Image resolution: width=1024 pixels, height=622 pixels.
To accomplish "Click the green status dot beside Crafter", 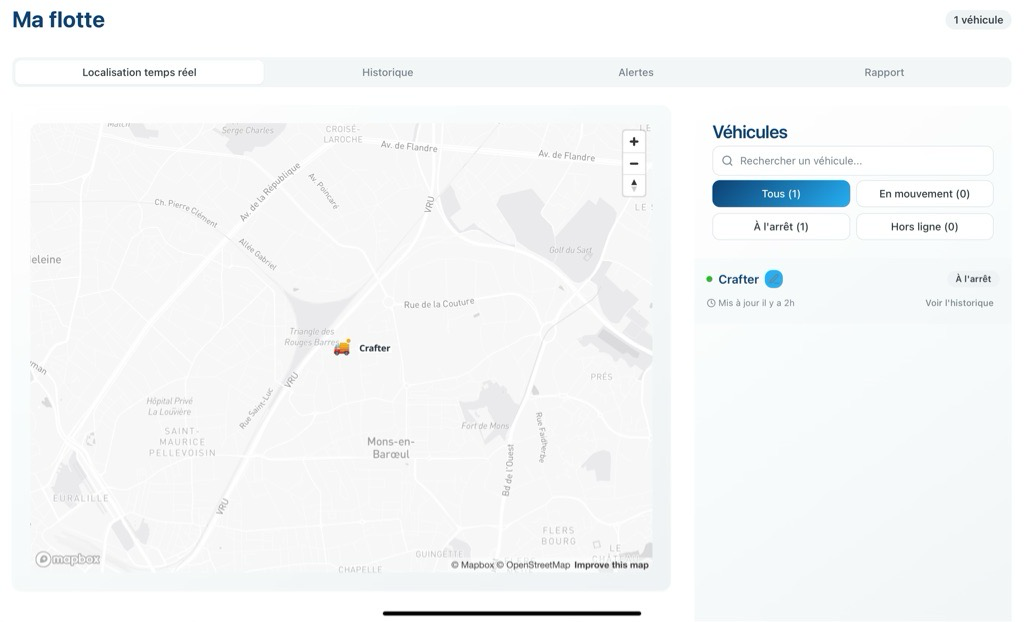I will [x=709, y=279].
